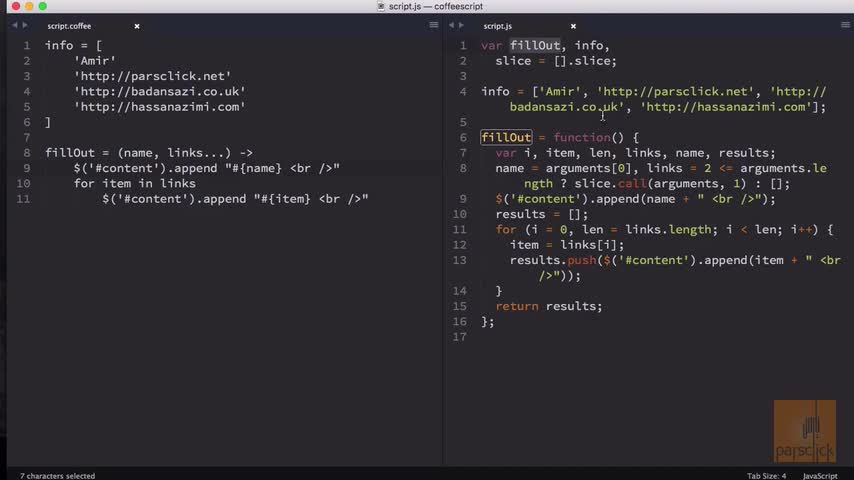This screenshot has width=854, height=480.
Task: Close the script.js tab
Action: (x=573, y=26)
